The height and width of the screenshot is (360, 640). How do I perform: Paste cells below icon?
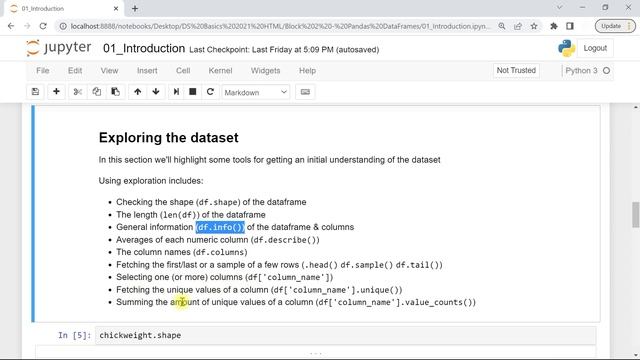tap(116, 92)
